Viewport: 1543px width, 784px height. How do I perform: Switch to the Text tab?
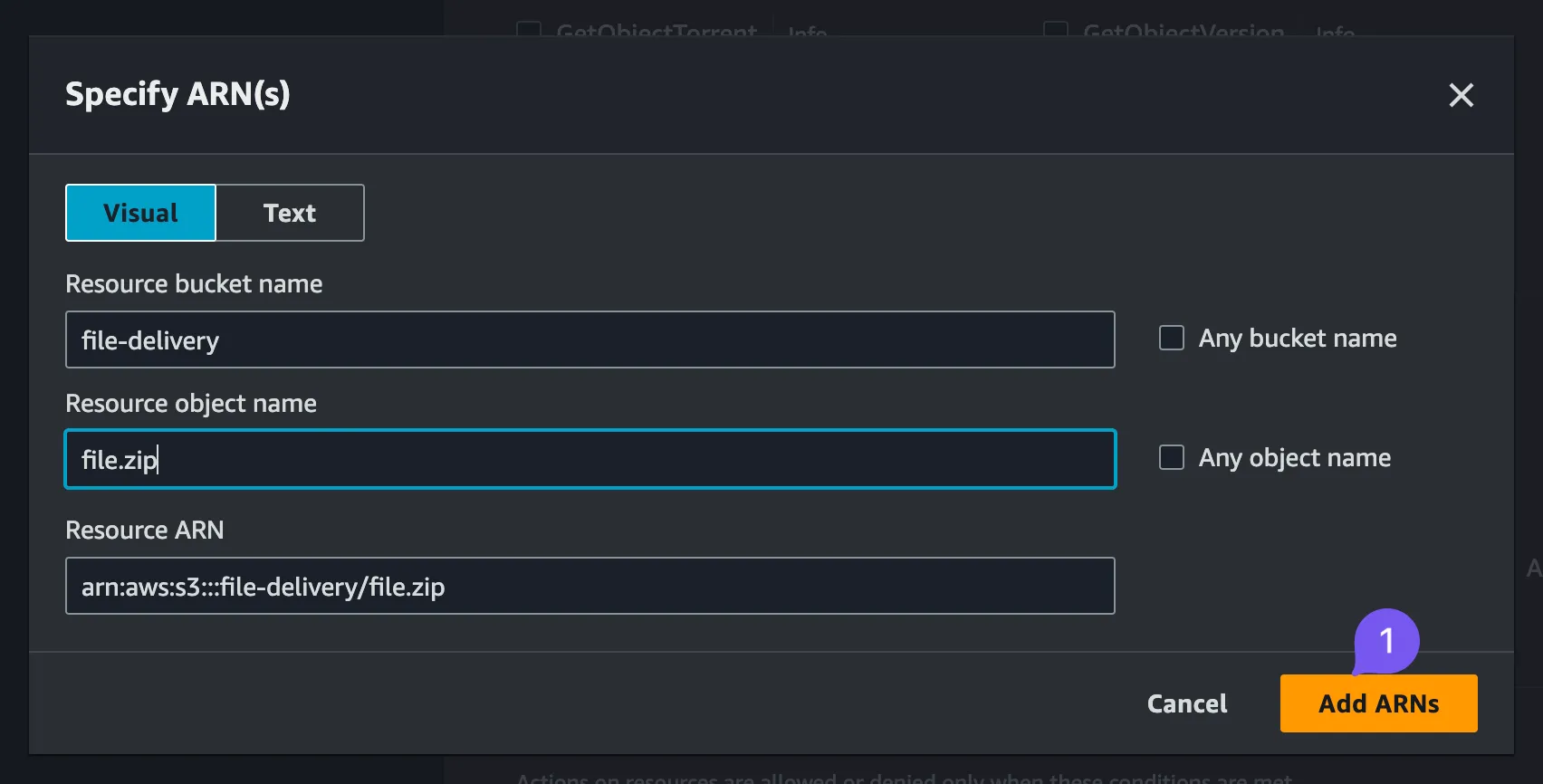tap(290, 213)
